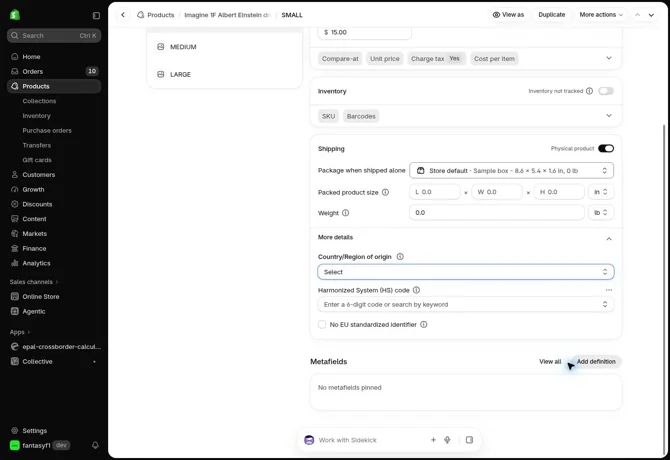
Task: Go to the previous variant arrow
Action: coord(637,15)
